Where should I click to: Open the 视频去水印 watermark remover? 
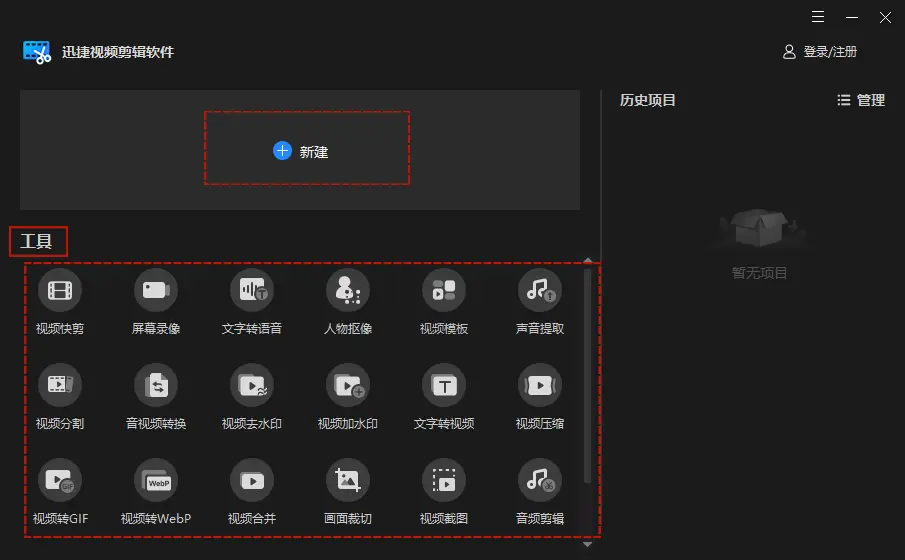[x=252, y=397]
